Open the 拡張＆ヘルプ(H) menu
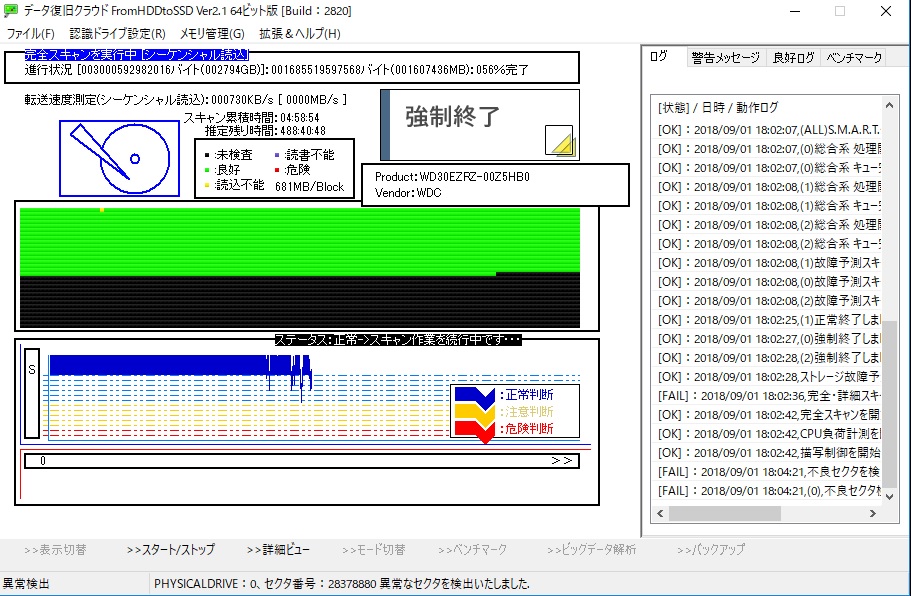The image size is (911, 596). (299, 34)
